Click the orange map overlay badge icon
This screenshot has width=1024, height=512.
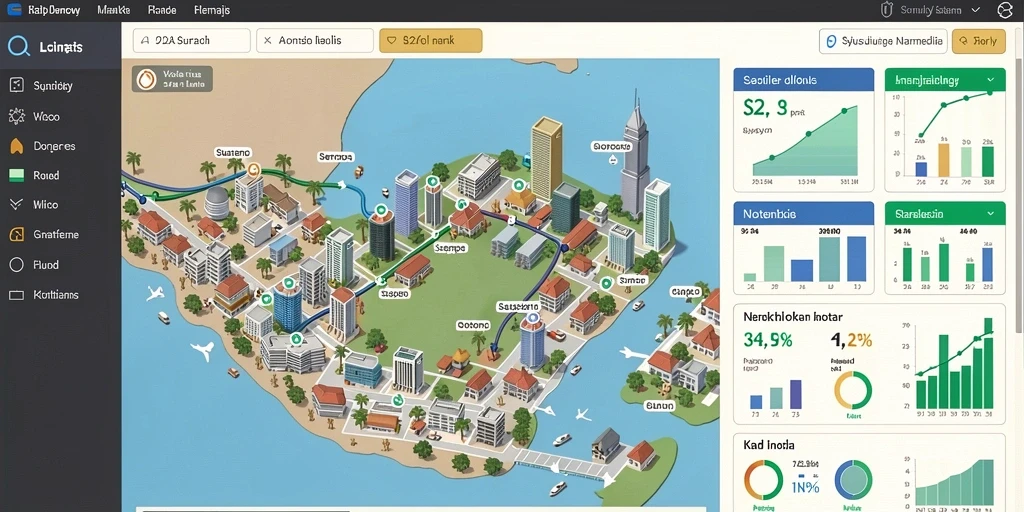coord(147,79)
